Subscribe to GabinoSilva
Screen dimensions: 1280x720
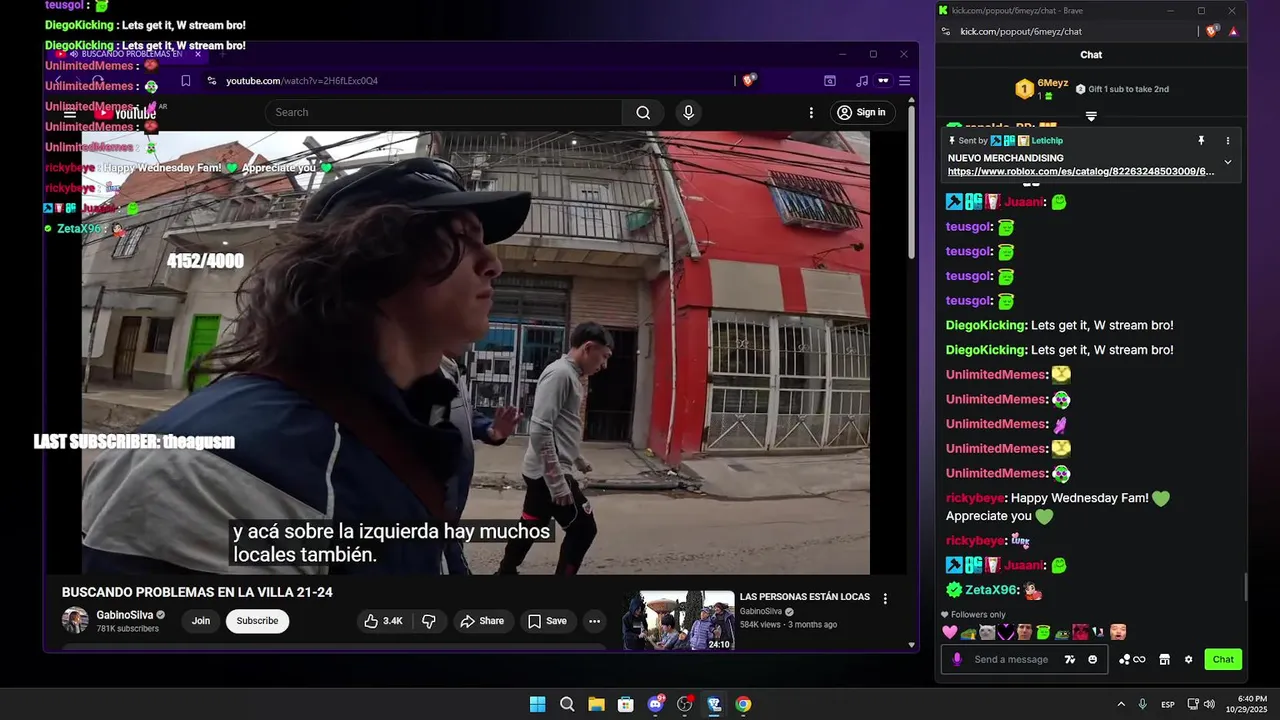coord(257,621)
